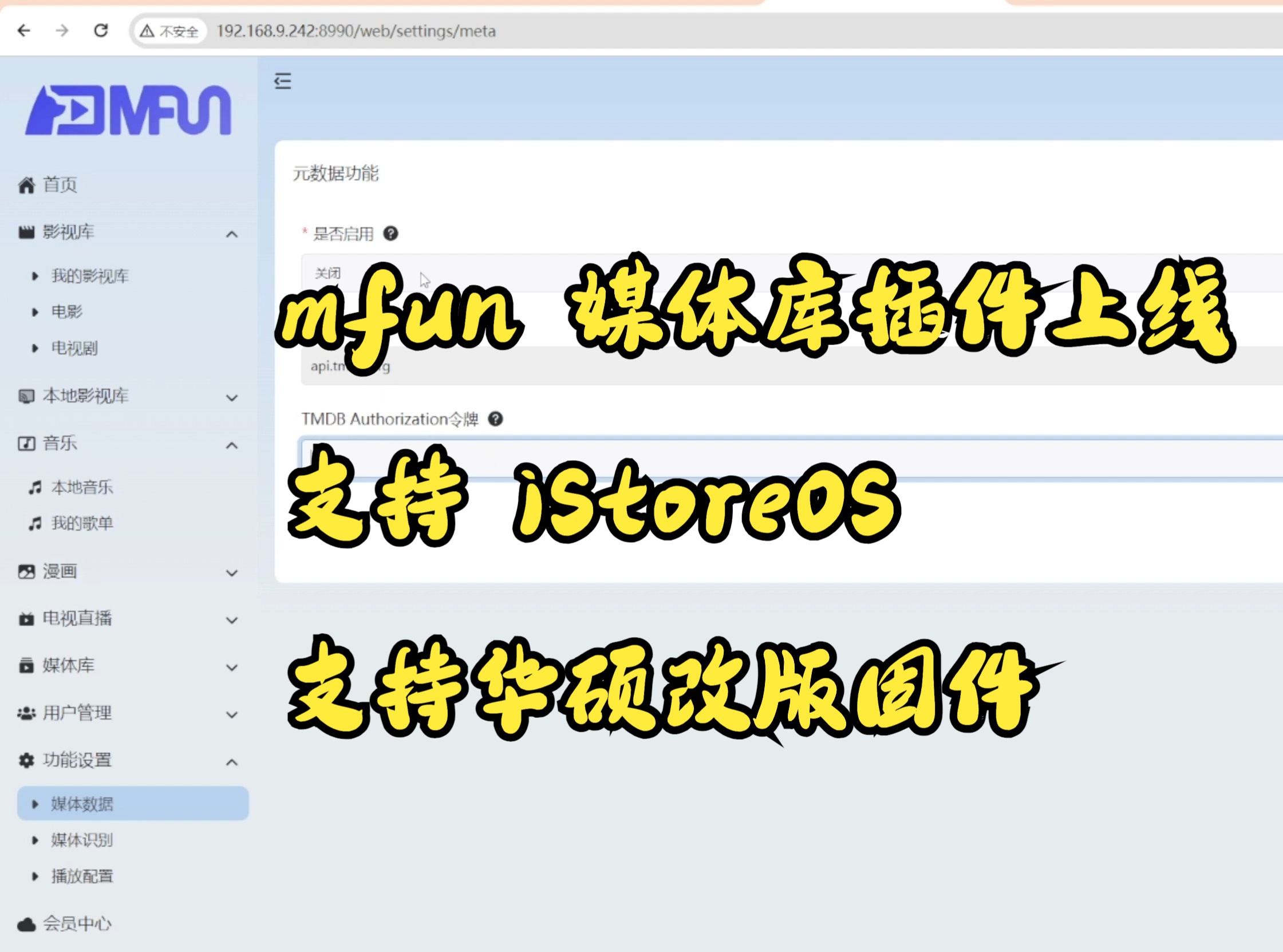Click the browser forward arrow
Viewport: 1283px width, 952px height.
tap(62, 30)
